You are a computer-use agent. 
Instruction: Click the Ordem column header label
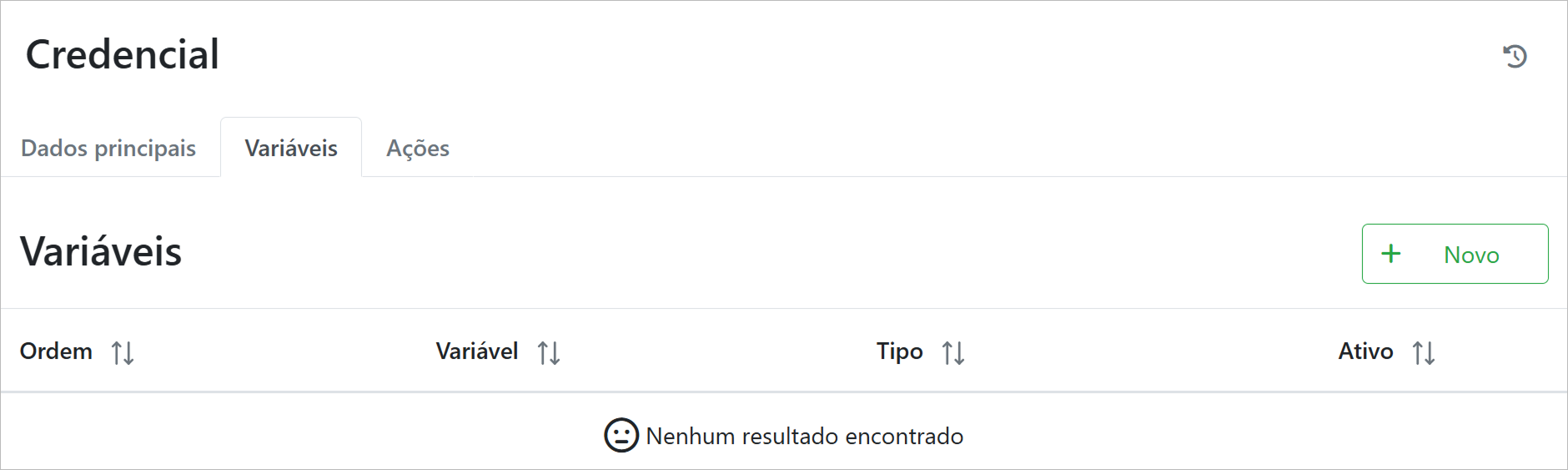[56, 351]
